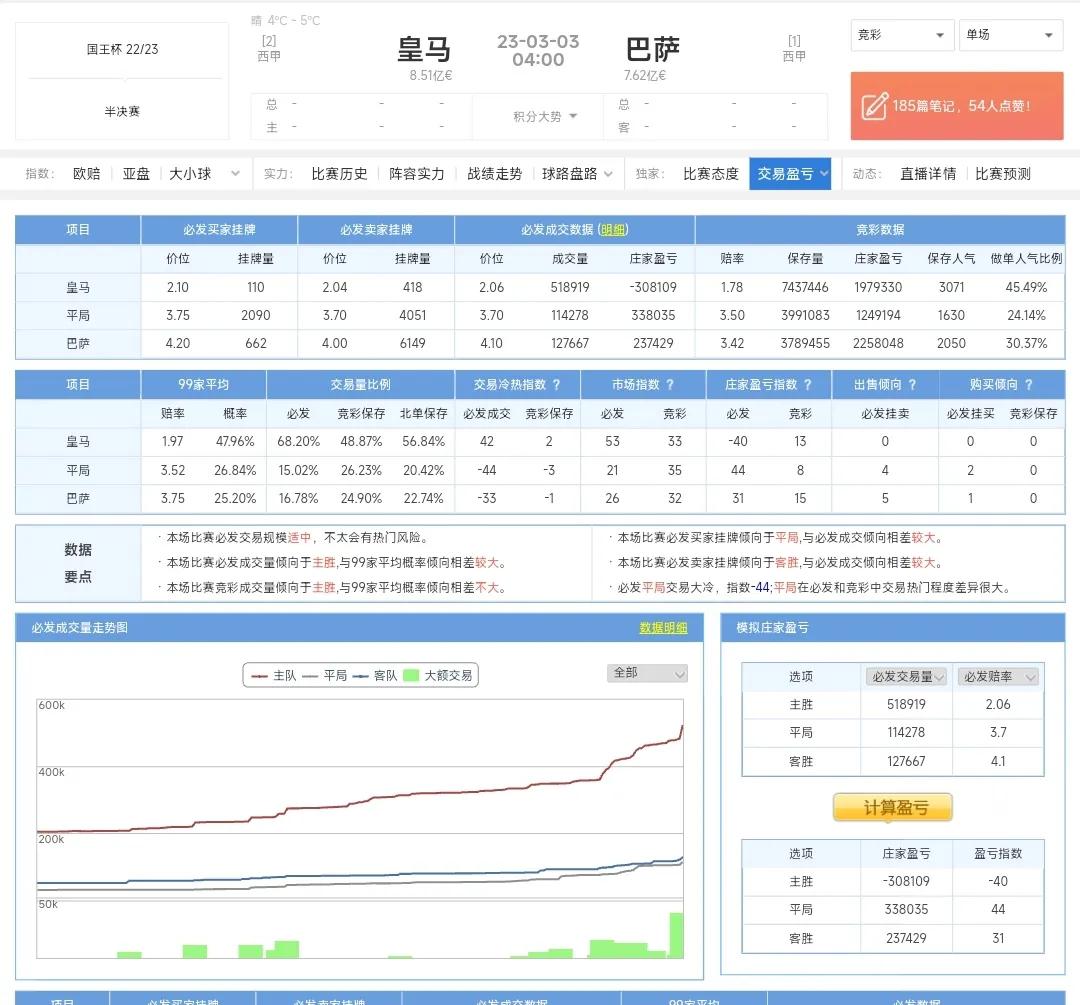Open the 比赛预测 tab
1080x1005 pixels.
1003,172
